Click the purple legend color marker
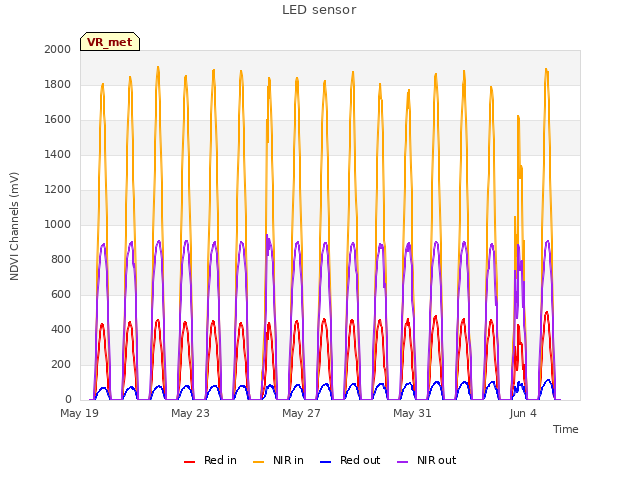 [x=402, y=462]
